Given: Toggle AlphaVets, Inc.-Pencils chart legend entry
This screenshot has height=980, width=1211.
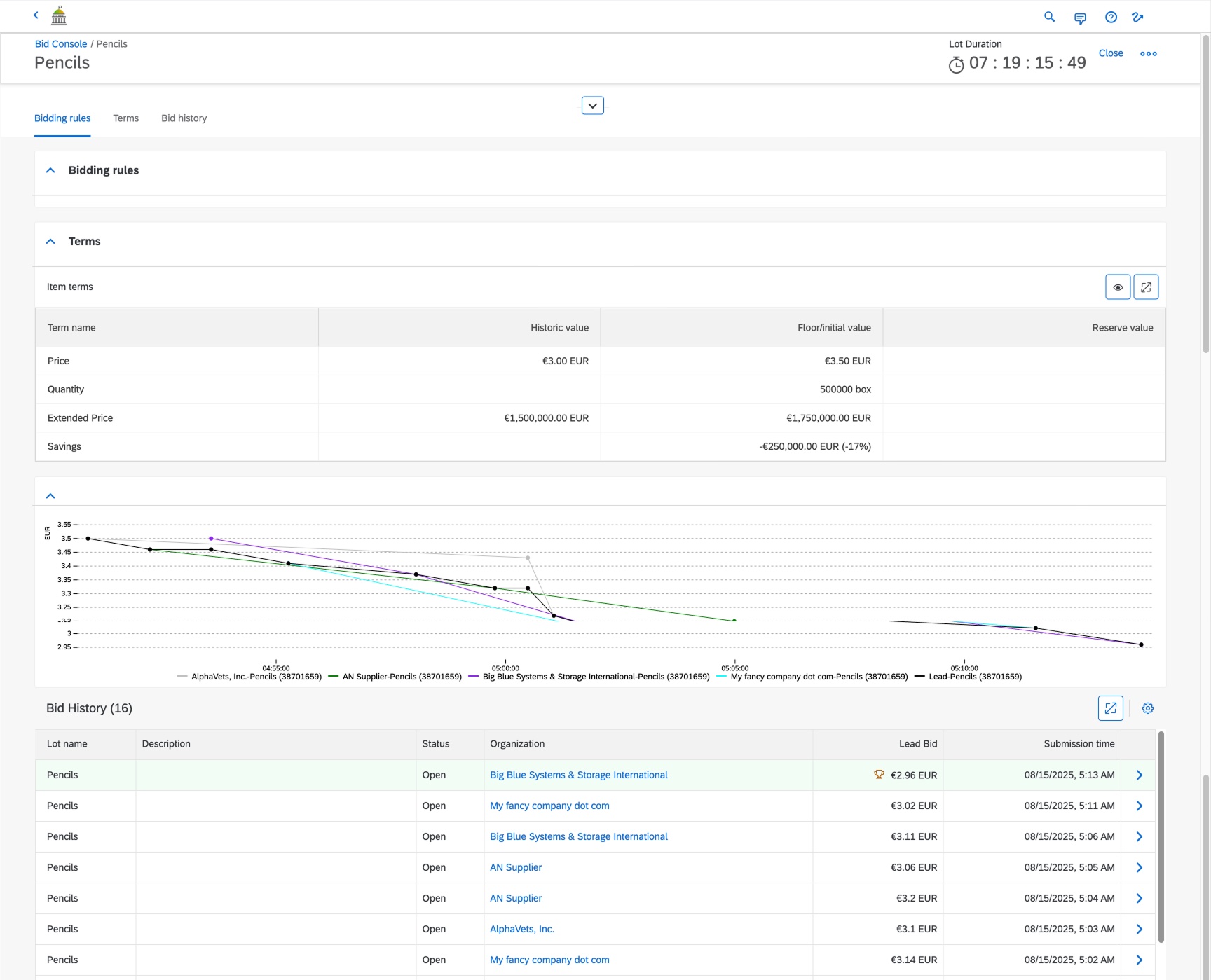Looking at the screenshot, I should 249,677.
